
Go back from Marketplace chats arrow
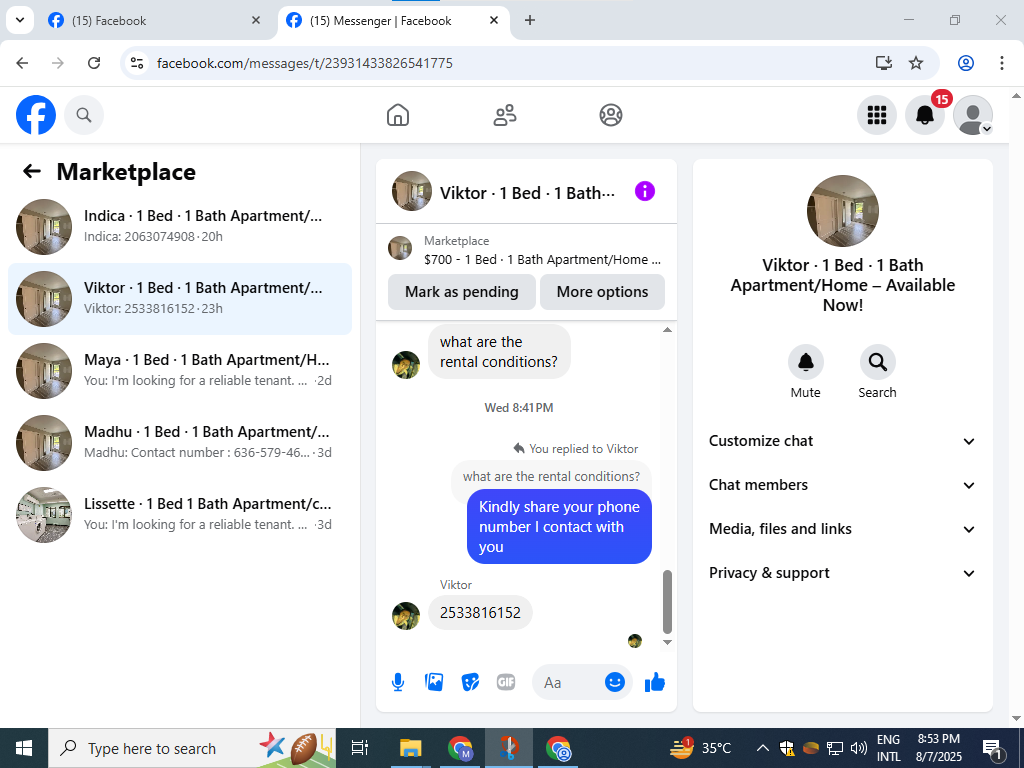tap(32, 171)
